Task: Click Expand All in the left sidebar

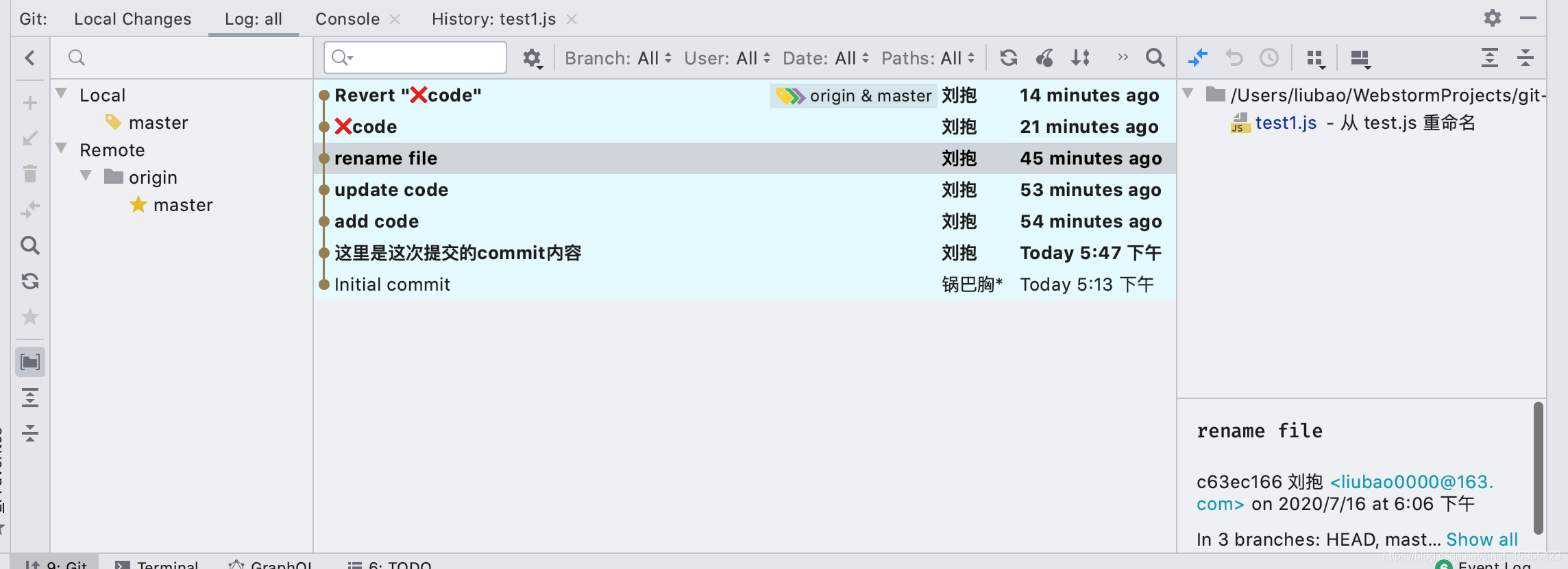Action: coord(29,398)
